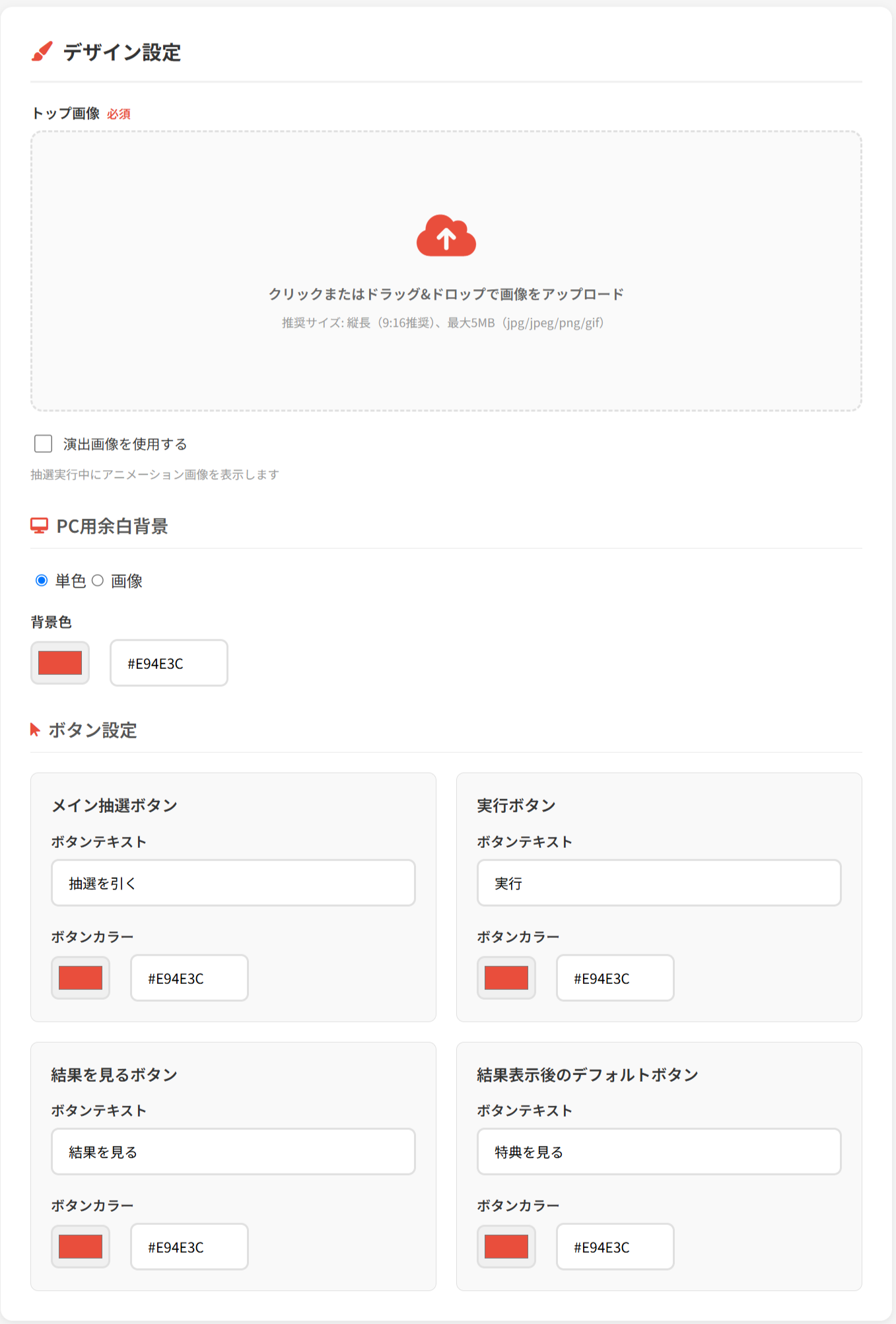Select the 単色 radio button
Screen dimensions: 896x1324
pyautogui.click(x=42, y=580)
